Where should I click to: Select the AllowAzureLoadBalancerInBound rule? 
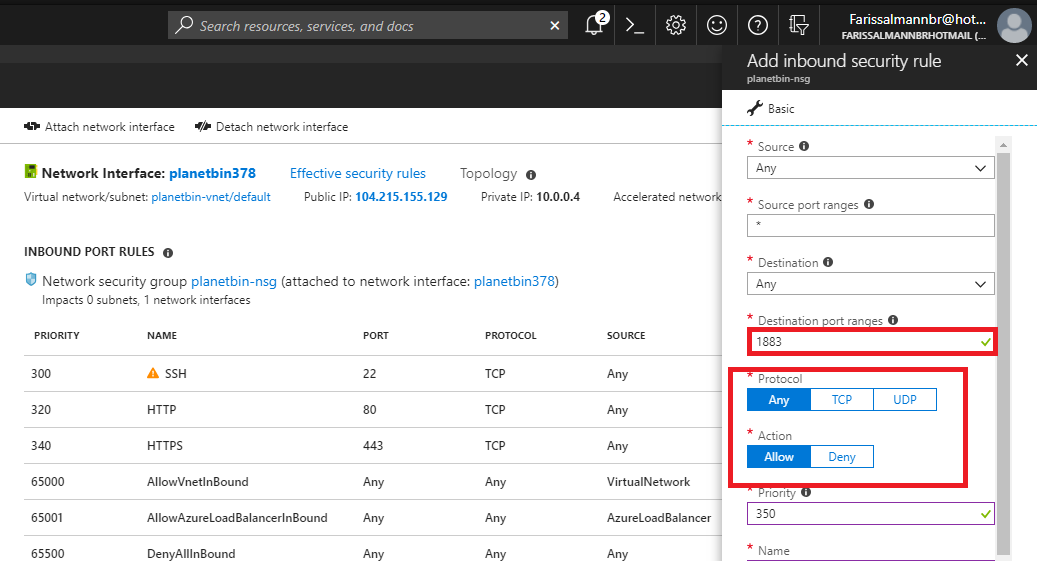[237, 518]
